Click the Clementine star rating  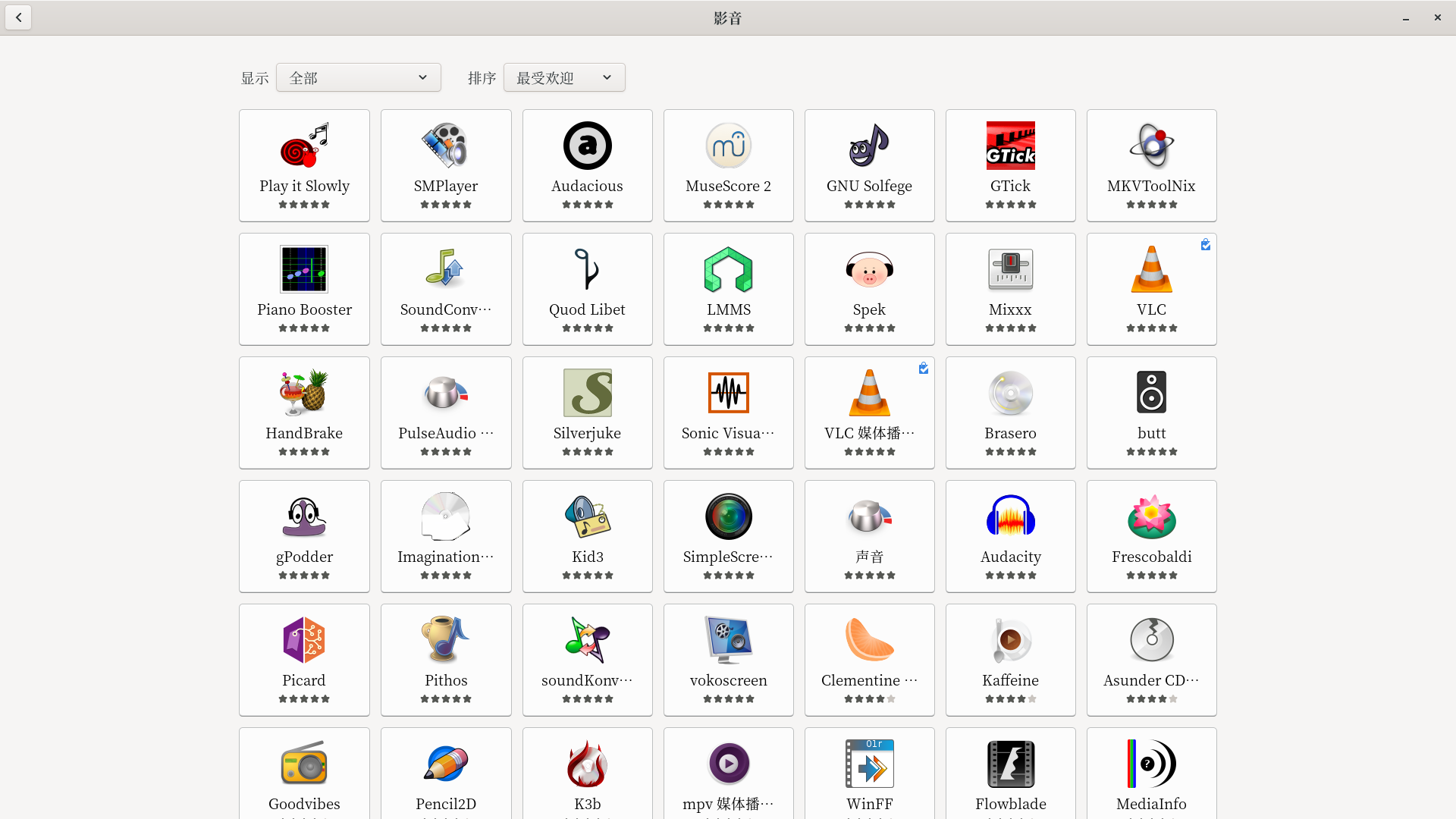(x=870, y=699)
